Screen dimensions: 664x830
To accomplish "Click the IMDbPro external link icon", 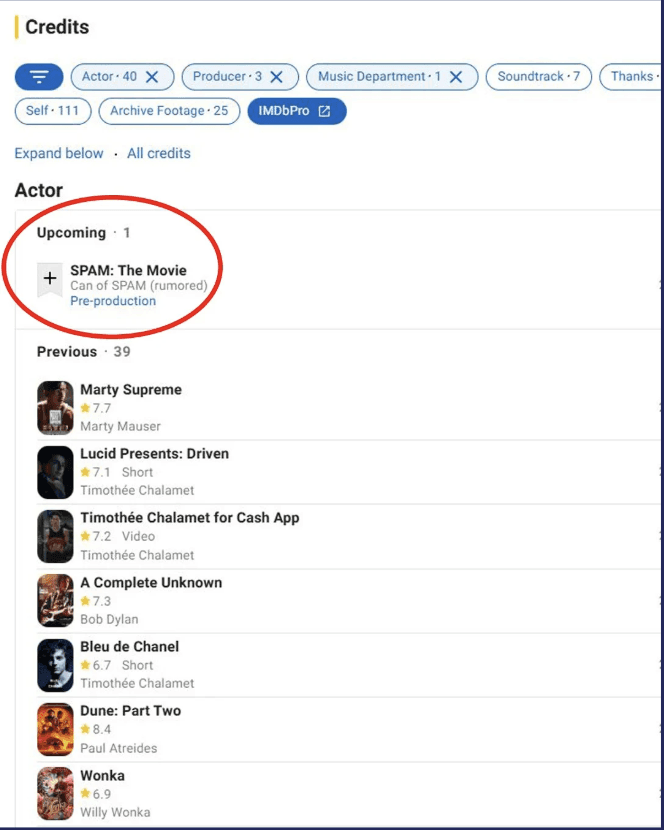I will 324,111.
